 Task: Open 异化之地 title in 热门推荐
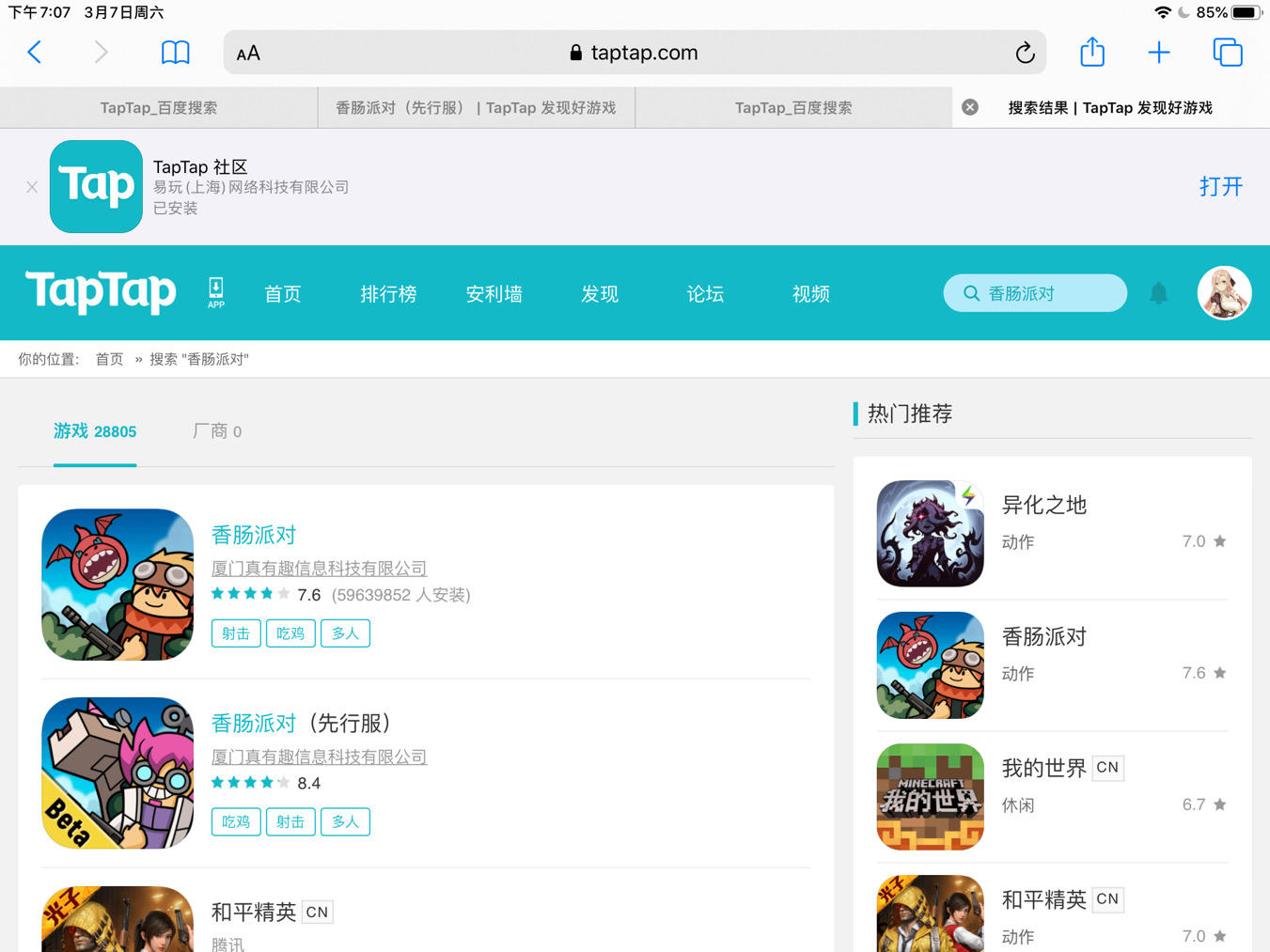[1044, 505]
